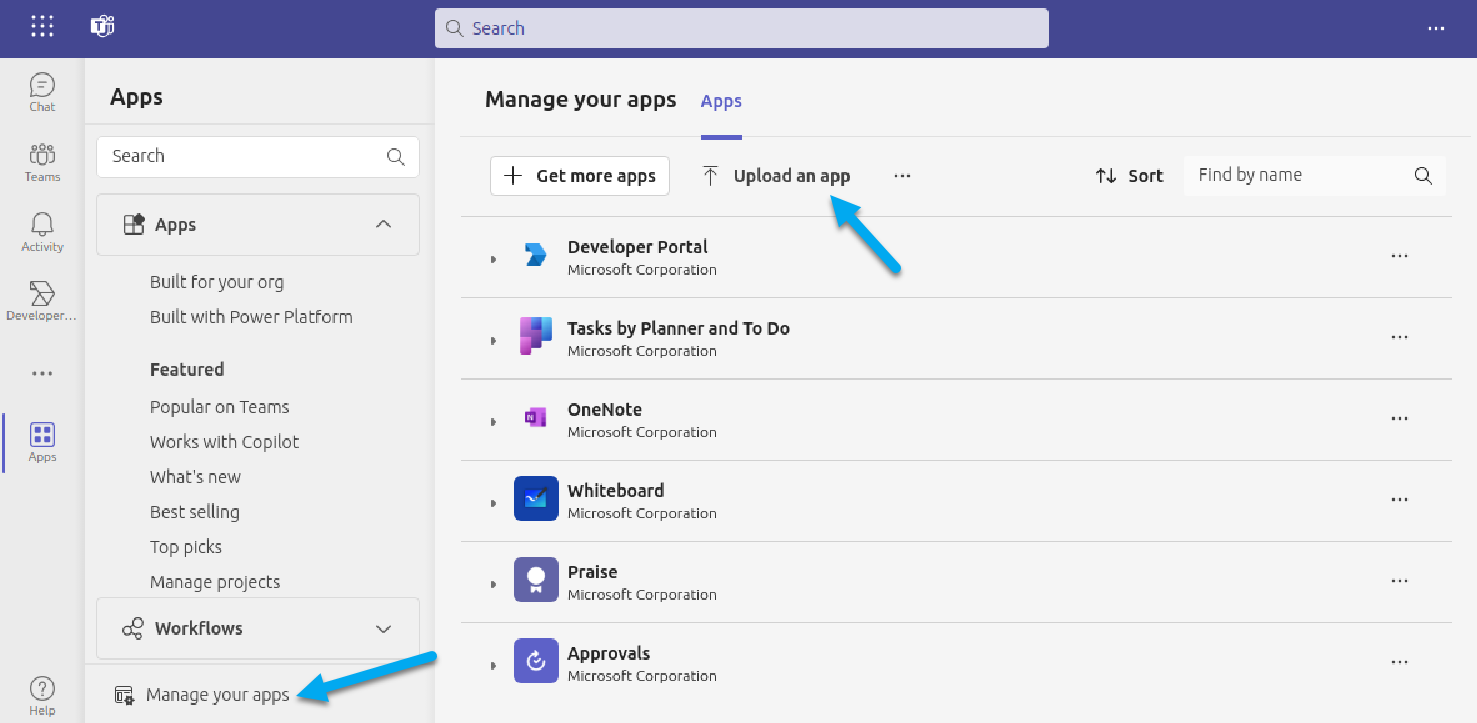Viewport: 1477px width, 723px height.
Task: Click the Approvals app name
Action: pyautogui.click(x=608, y=654)
